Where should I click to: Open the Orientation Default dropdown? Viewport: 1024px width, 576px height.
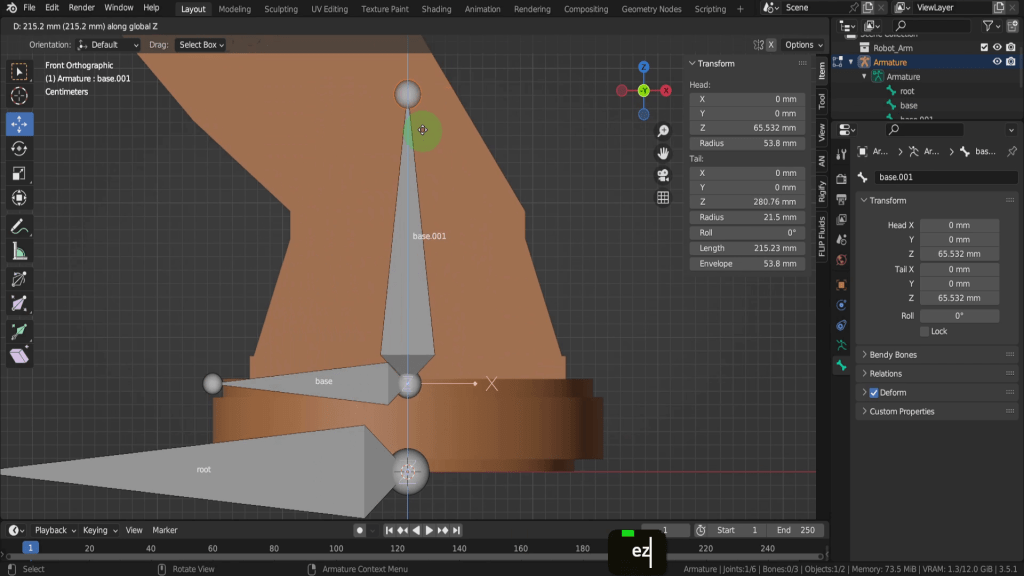click(107, 45)
